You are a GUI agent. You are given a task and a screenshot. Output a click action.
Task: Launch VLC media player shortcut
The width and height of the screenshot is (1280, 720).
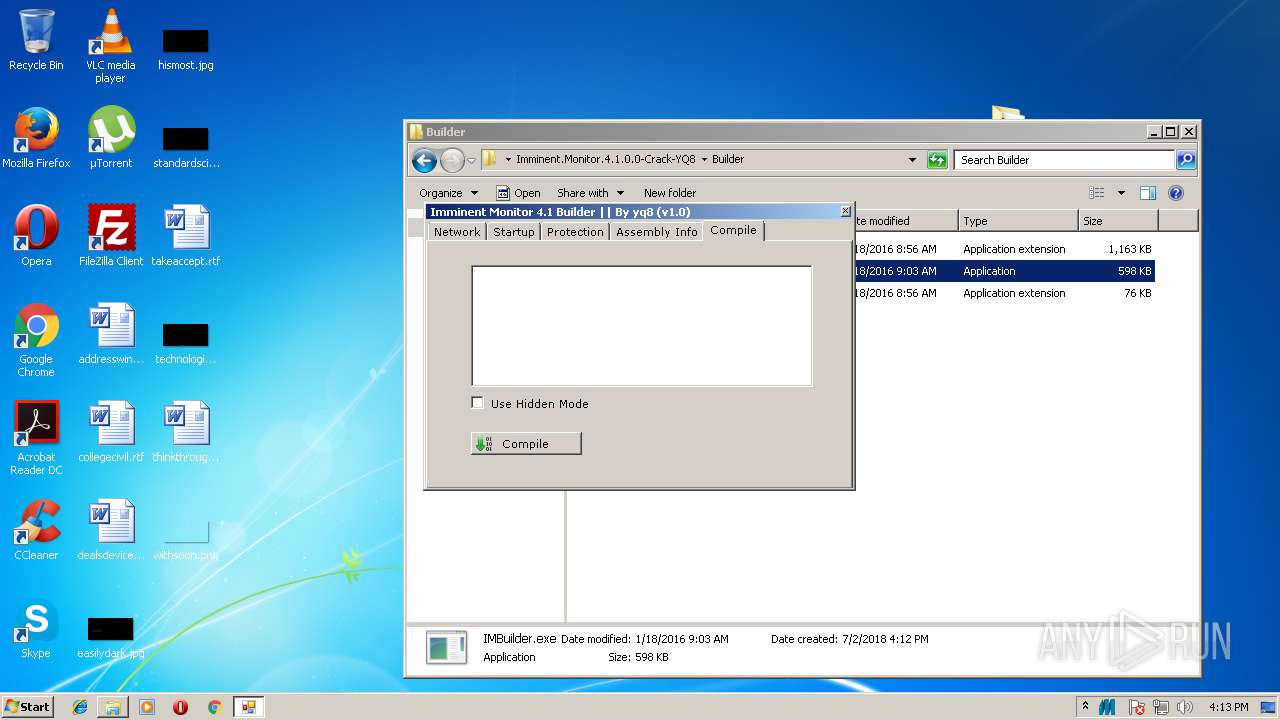click(110, 45)
